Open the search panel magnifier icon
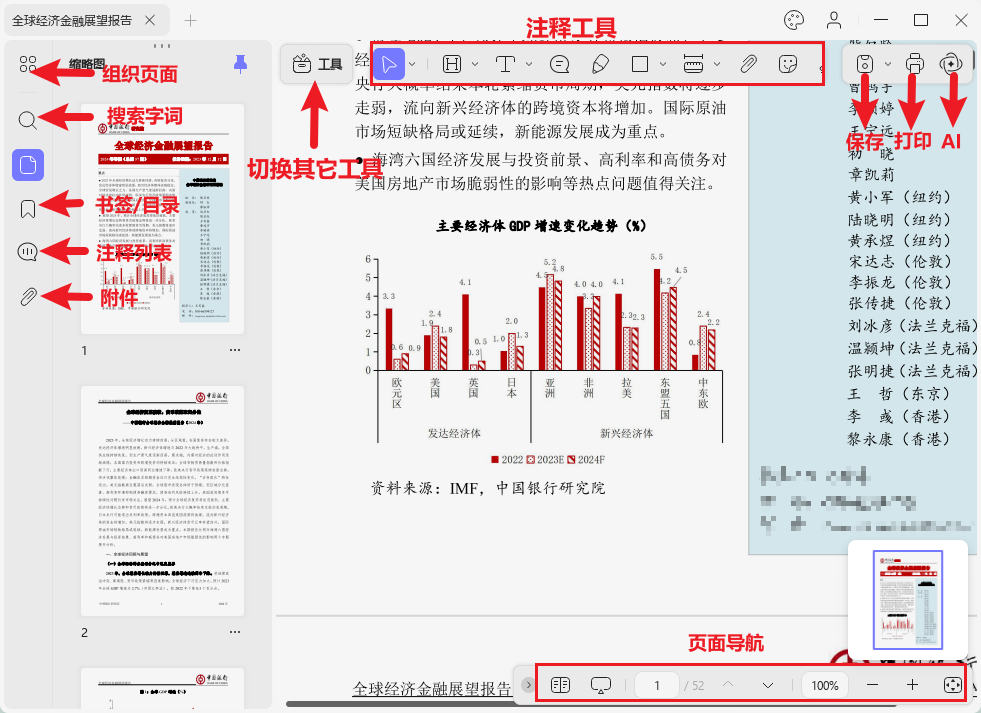The image size is (981, 713). click(28, 119)
